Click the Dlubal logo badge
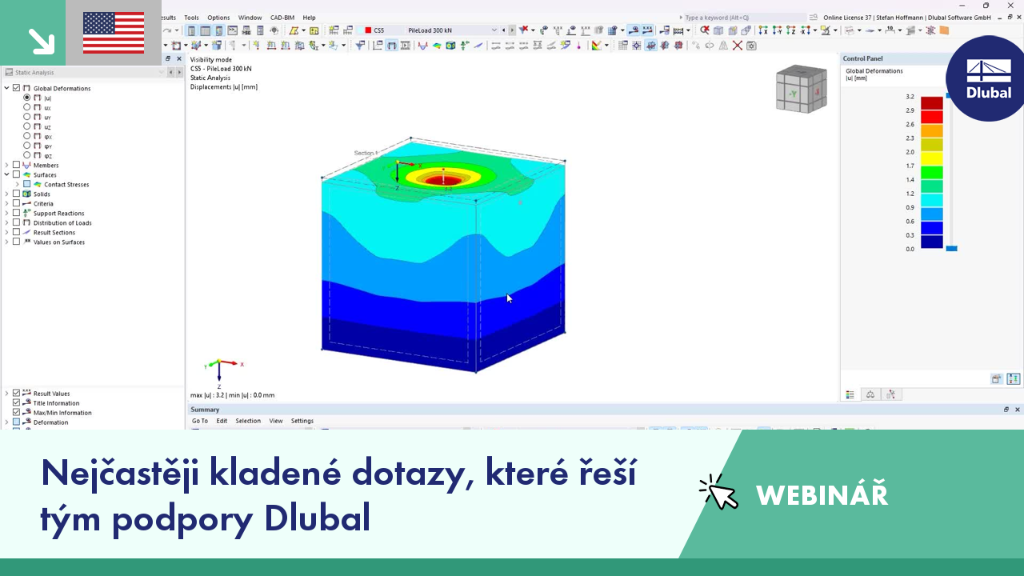 [x=988, y=78]
